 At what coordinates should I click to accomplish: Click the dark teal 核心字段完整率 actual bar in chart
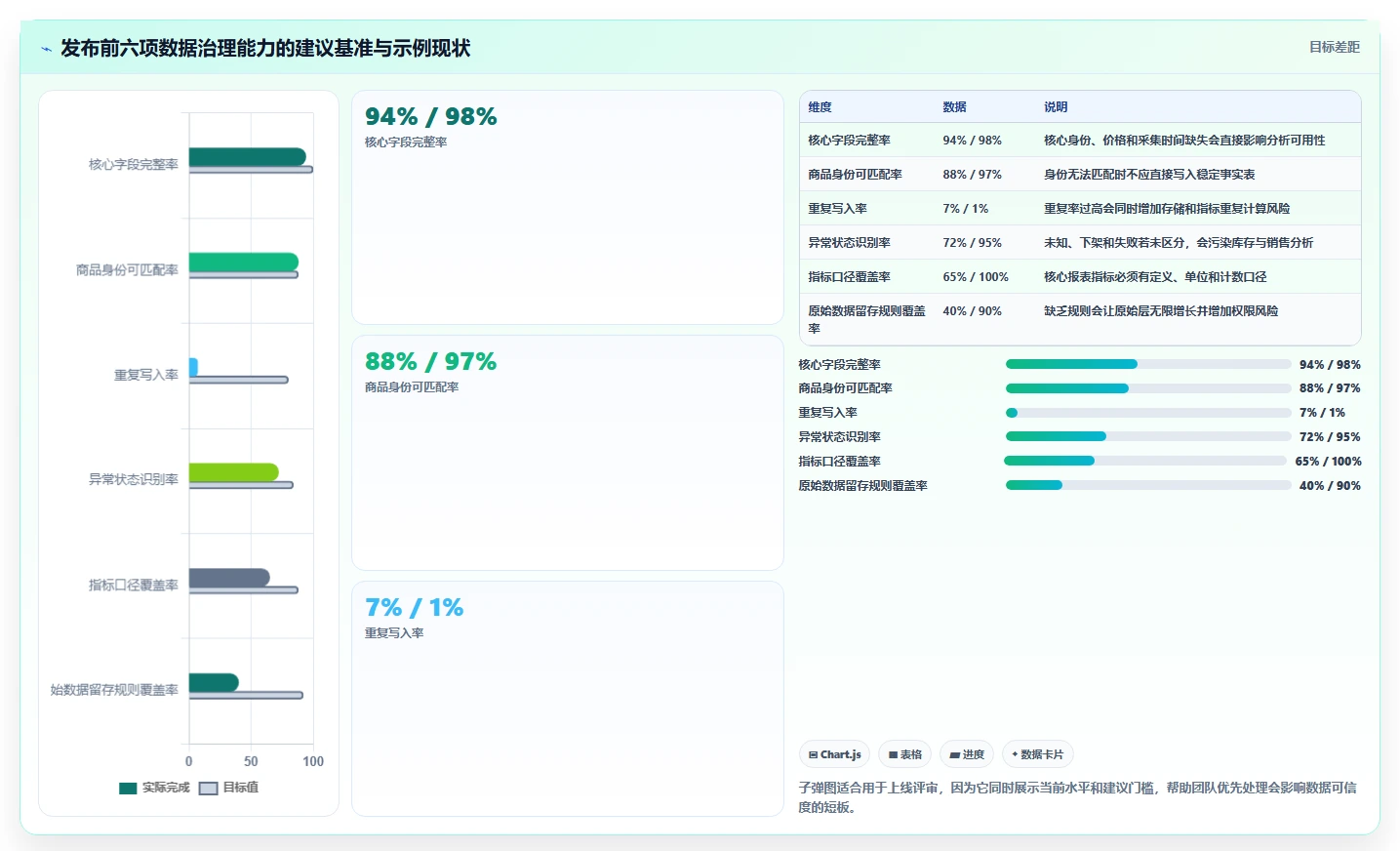coord(247,156)
